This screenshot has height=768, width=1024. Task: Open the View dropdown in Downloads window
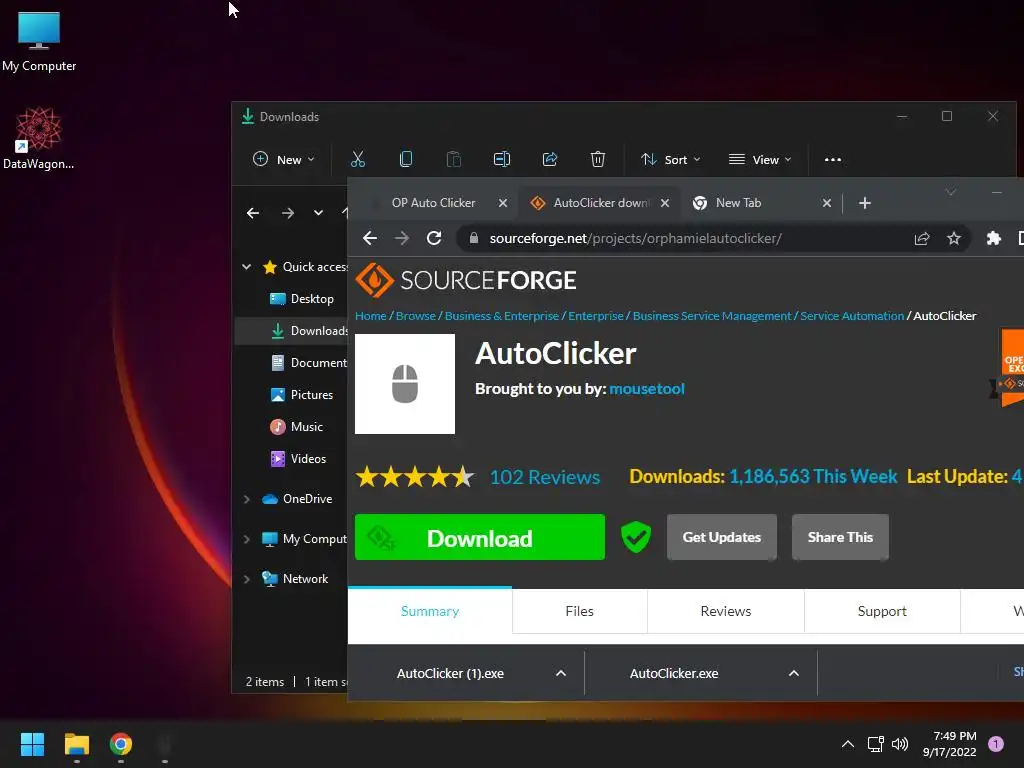[x=760, y=159]
